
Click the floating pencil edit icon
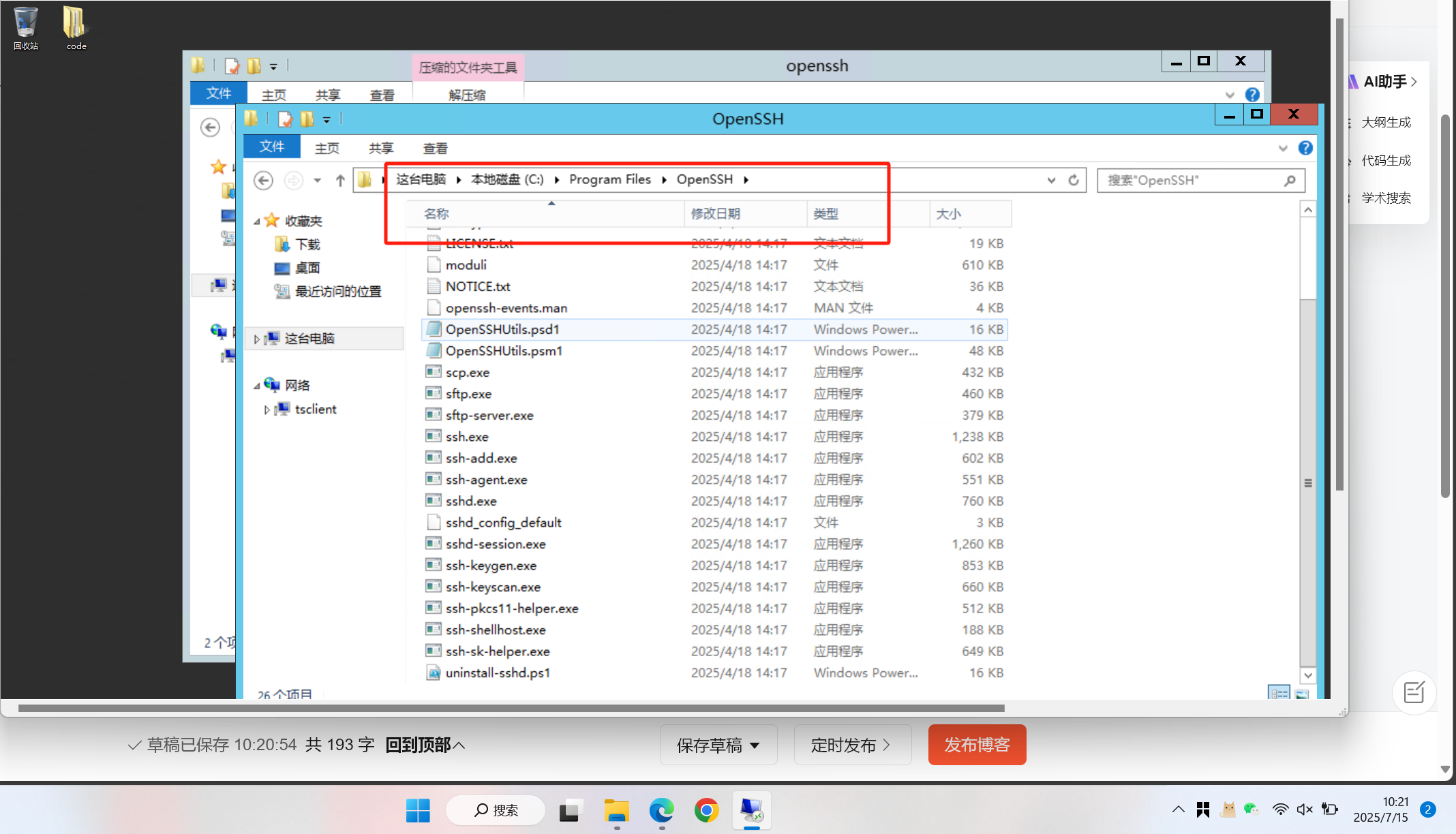pos(1414,692)
